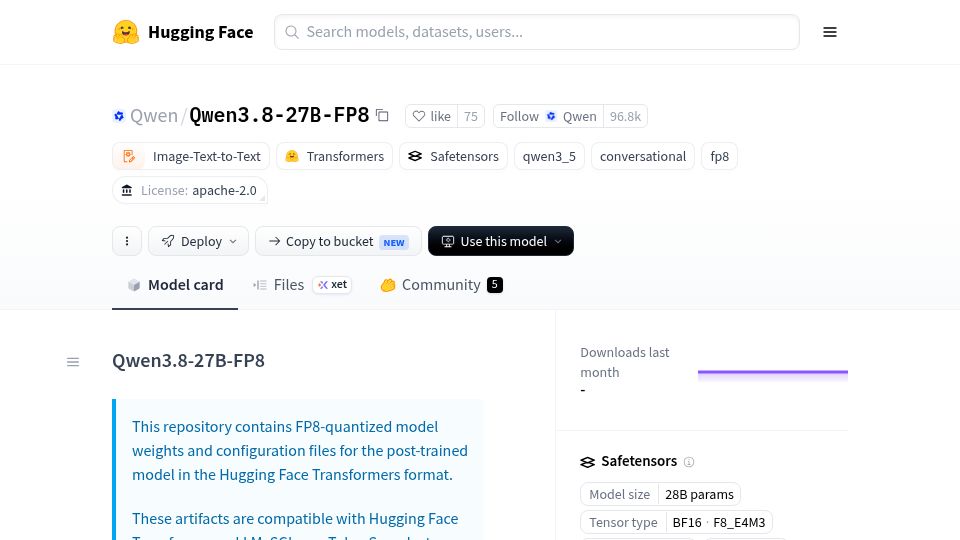Select the Safetensors tag
Screen dimensions: 960x540
point(453,156)
